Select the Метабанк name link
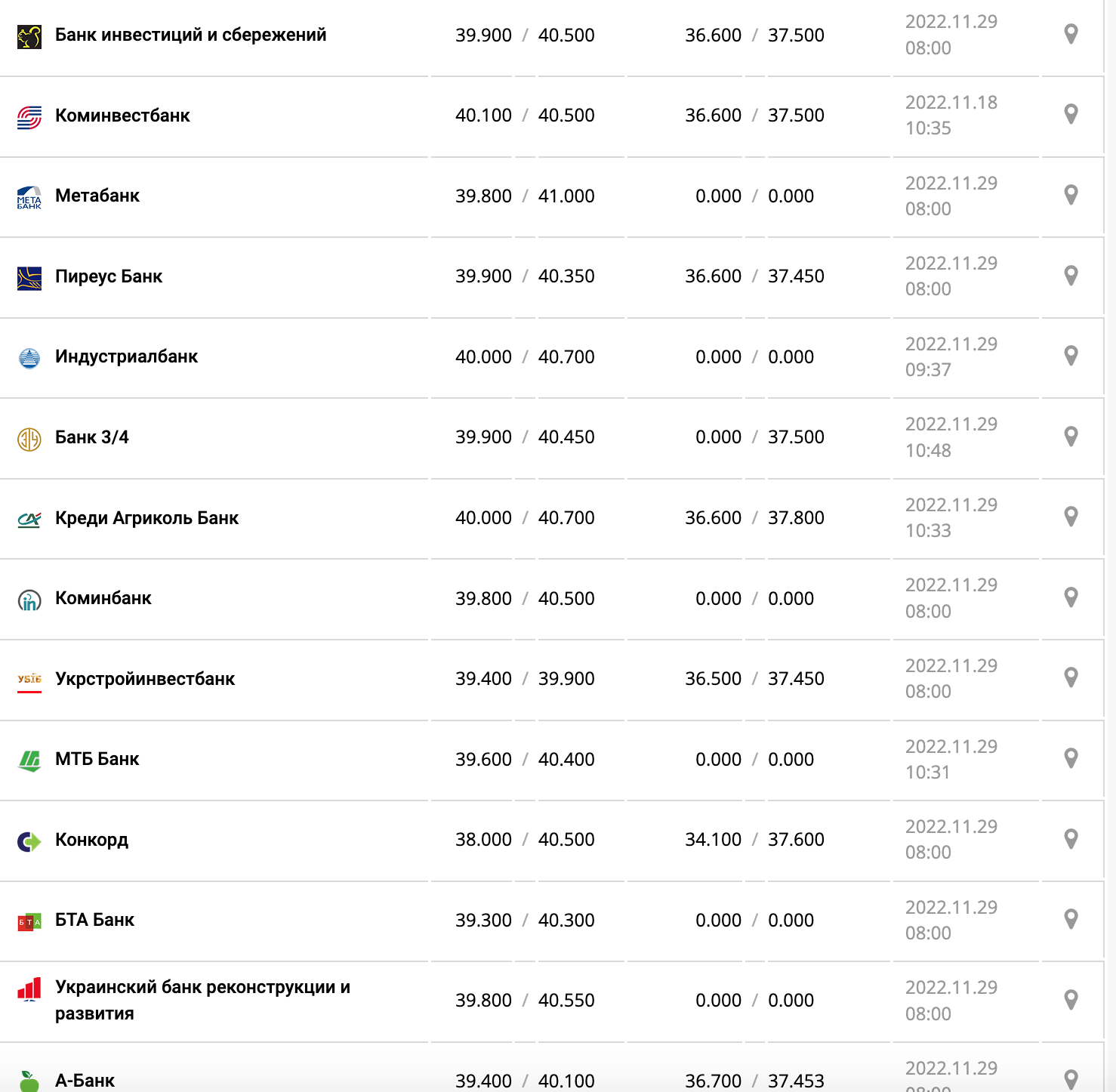1116x1092 pixels. coord(97,196)
